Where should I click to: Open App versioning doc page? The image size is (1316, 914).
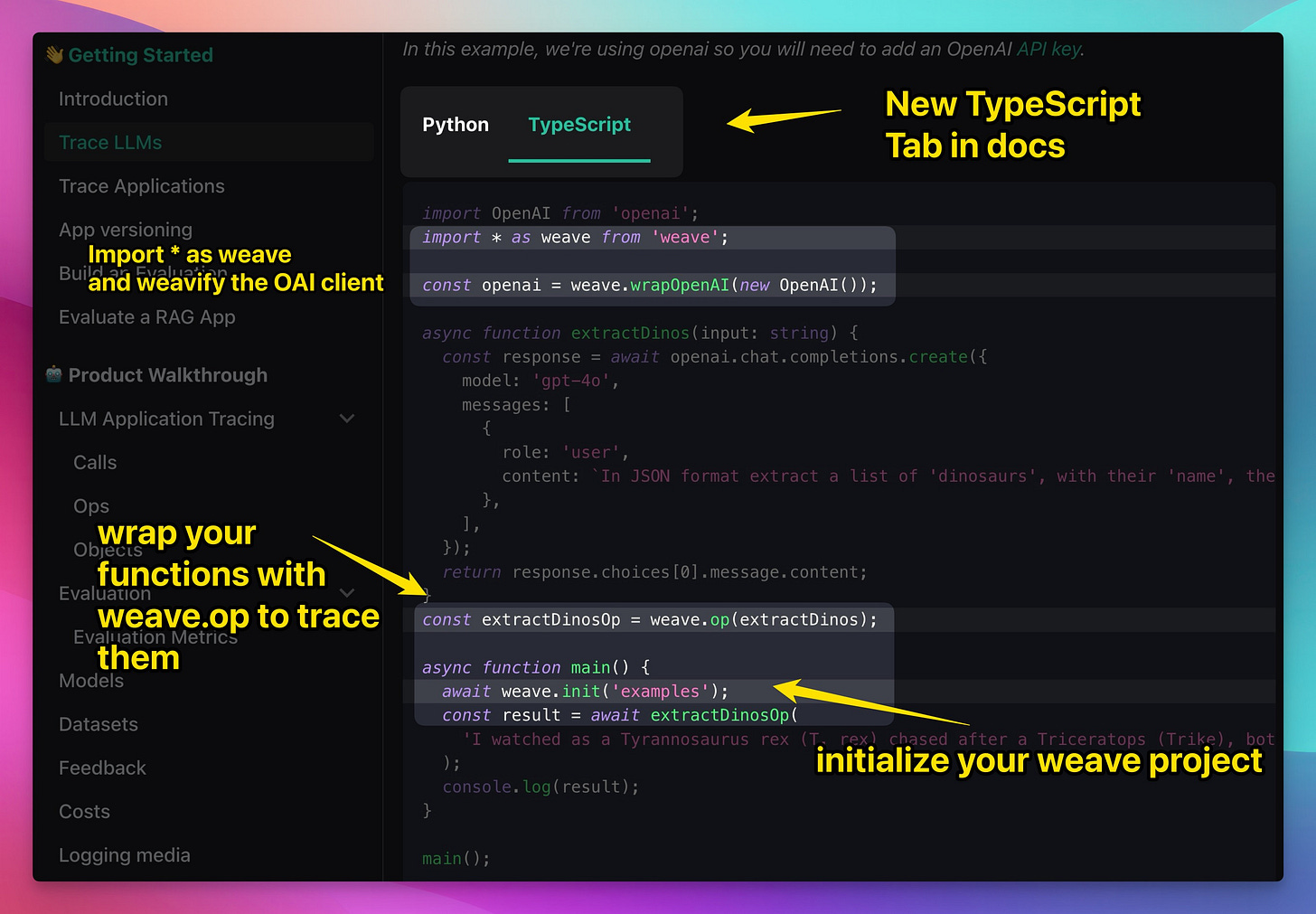(x=126, y=230)
